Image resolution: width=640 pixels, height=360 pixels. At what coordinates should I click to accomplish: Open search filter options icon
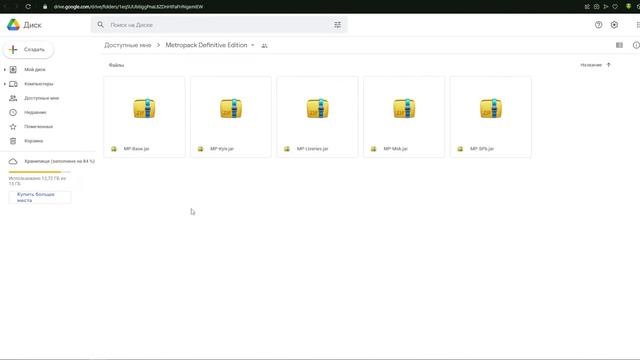coord(338,25)
